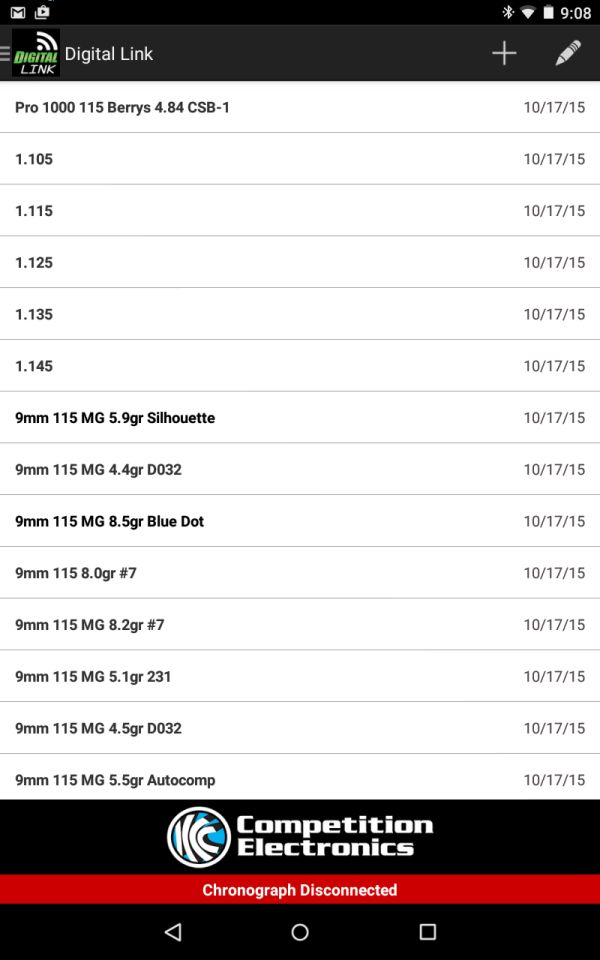Tap the pencil edit icon
Screen dimensions: 600x960
568,54
